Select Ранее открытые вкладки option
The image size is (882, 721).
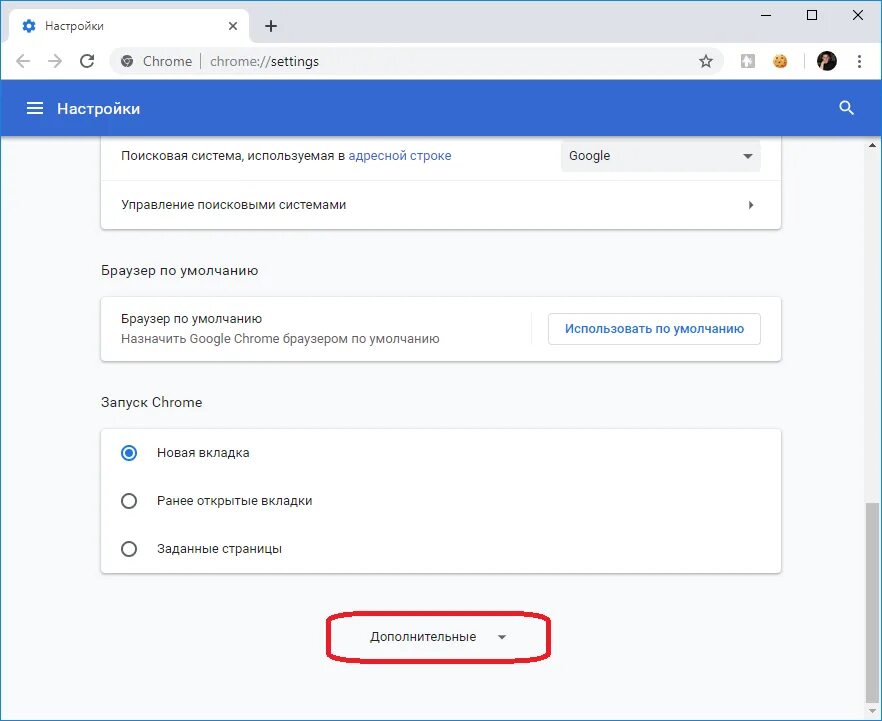(x=129, y=501)
